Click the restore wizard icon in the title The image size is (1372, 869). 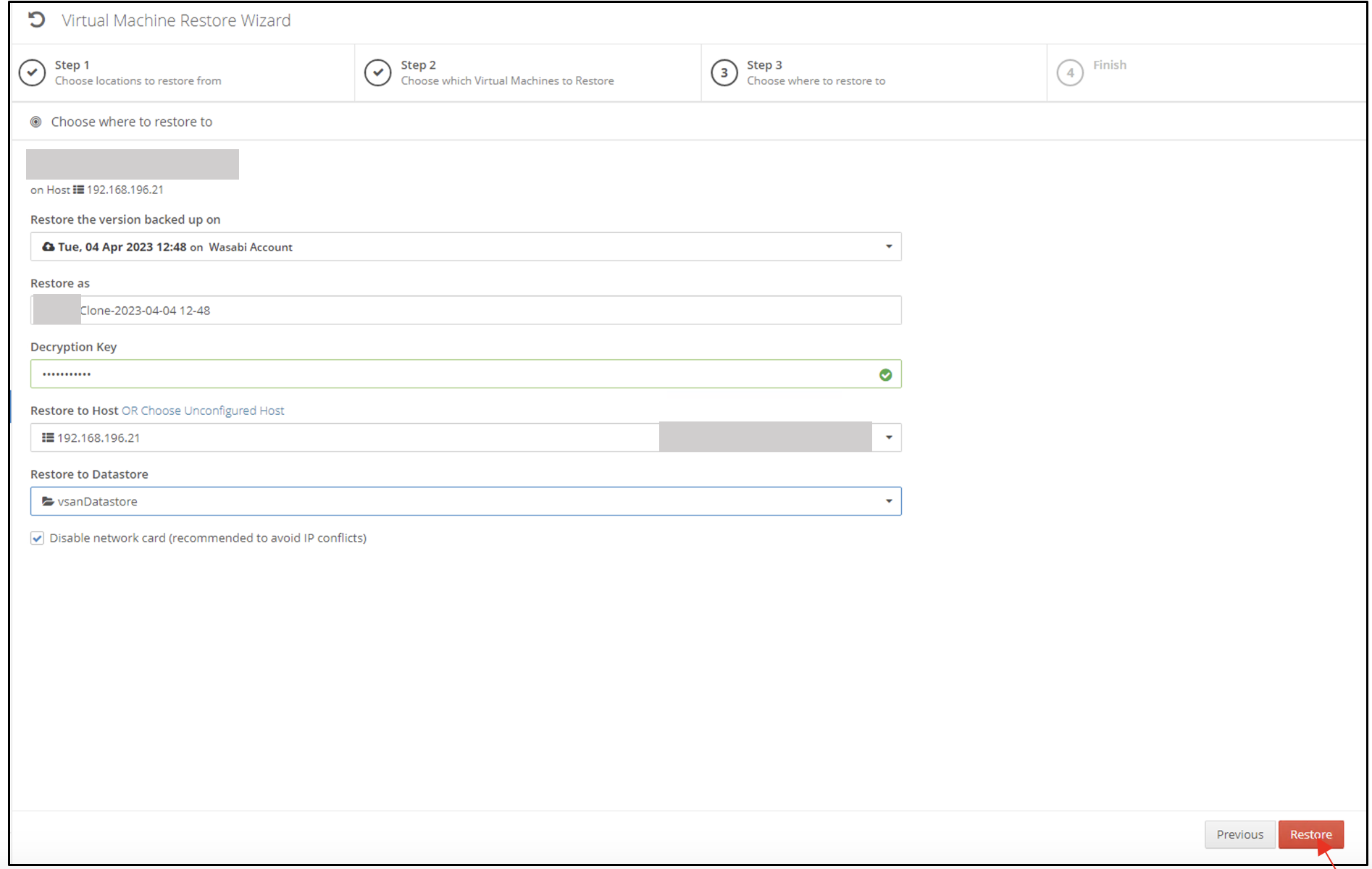36,20
